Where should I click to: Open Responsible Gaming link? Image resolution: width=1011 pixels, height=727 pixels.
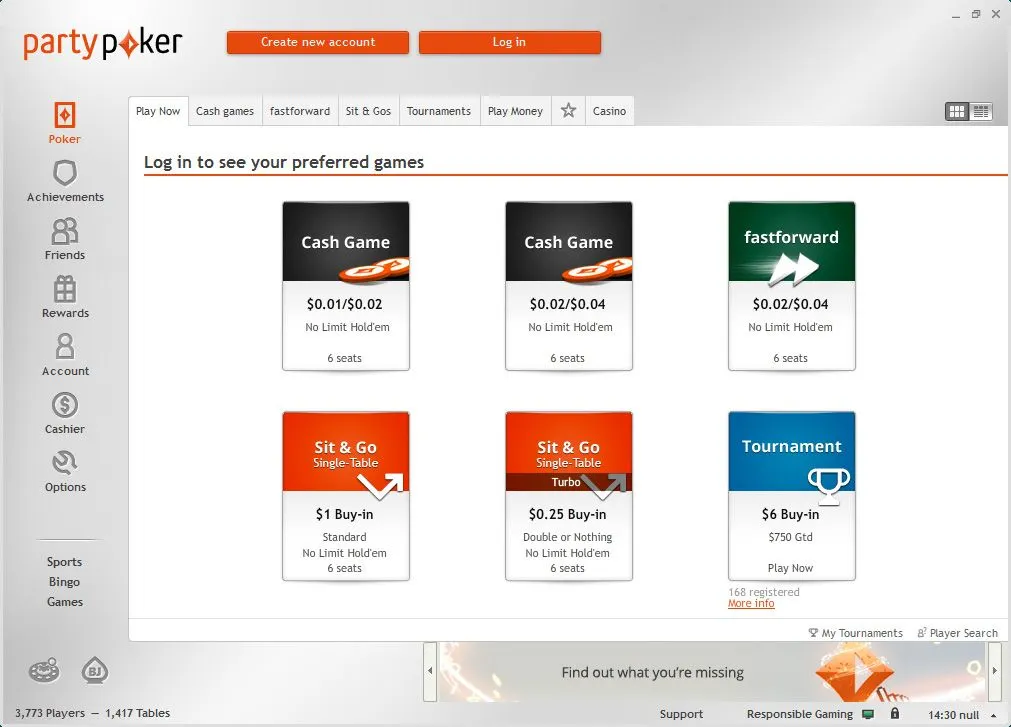[800, 714]
